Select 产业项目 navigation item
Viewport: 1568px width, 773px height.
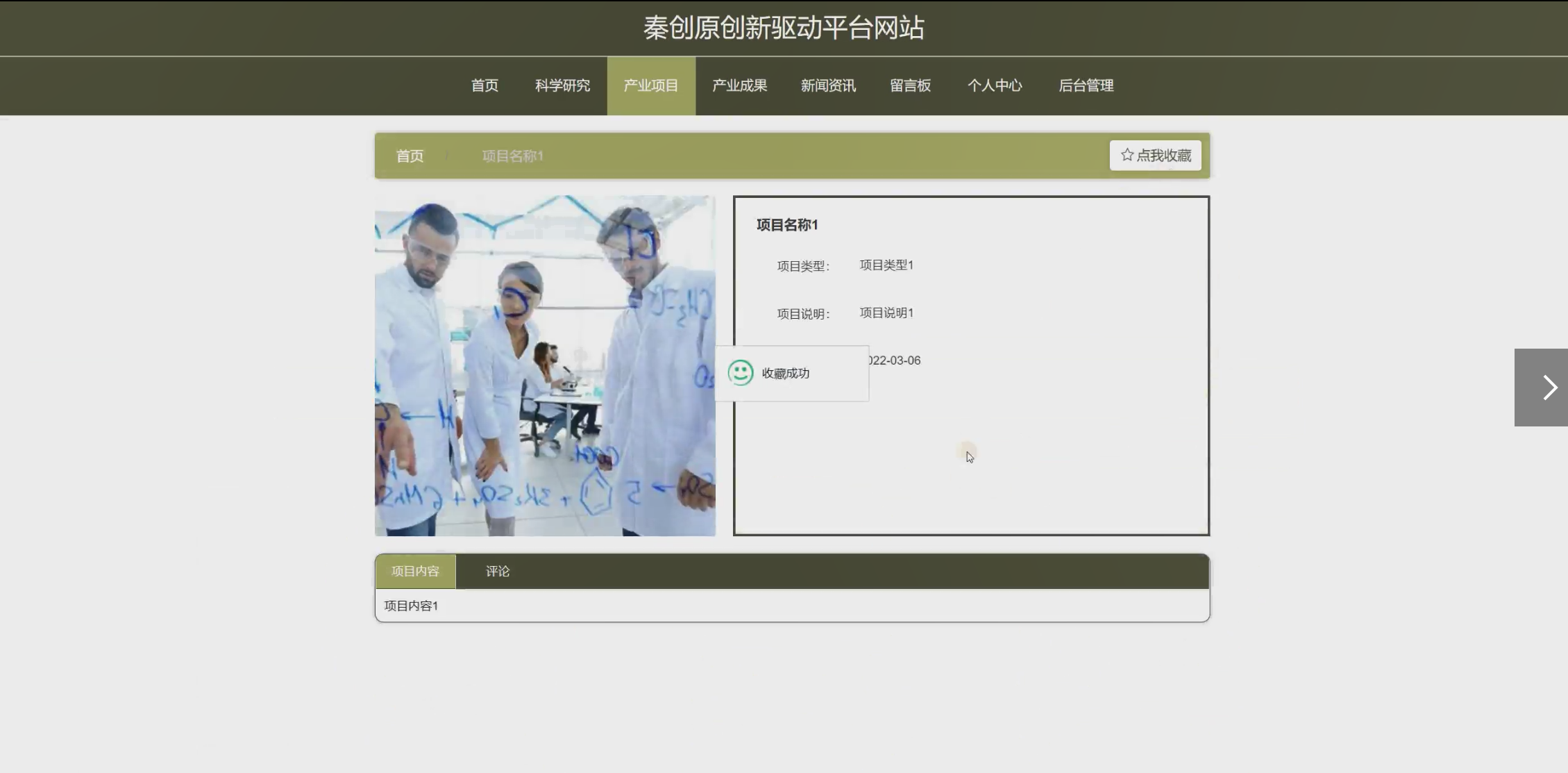point(650,85)
